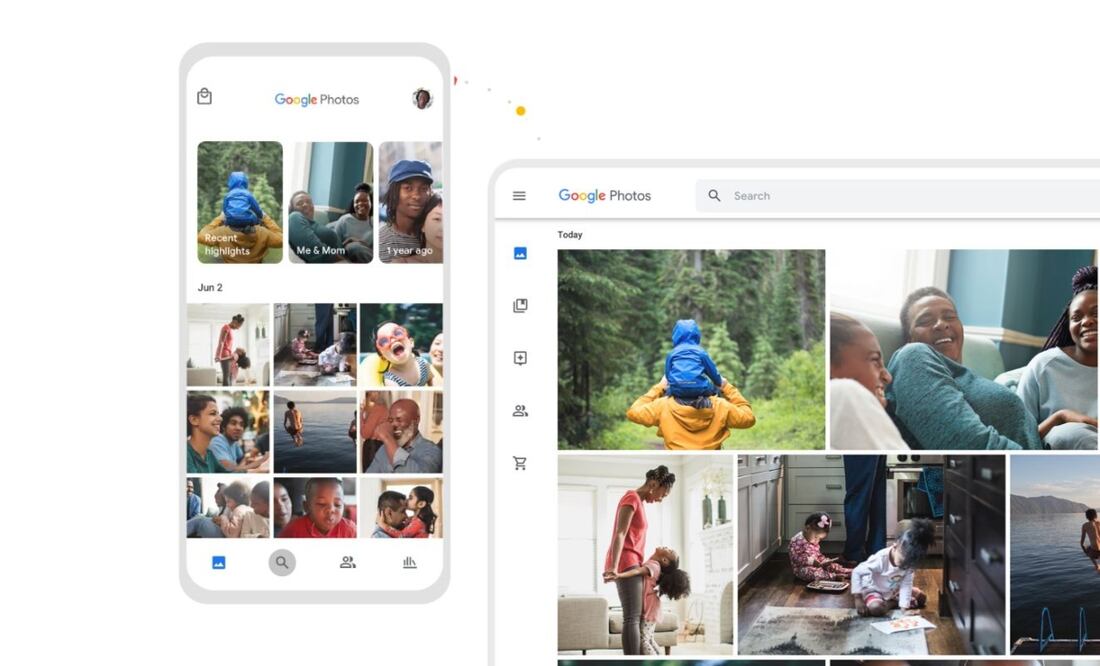Open the Me & Mom memory card
This screenshot has width=1100, height=666.
[x=330, y=203]
